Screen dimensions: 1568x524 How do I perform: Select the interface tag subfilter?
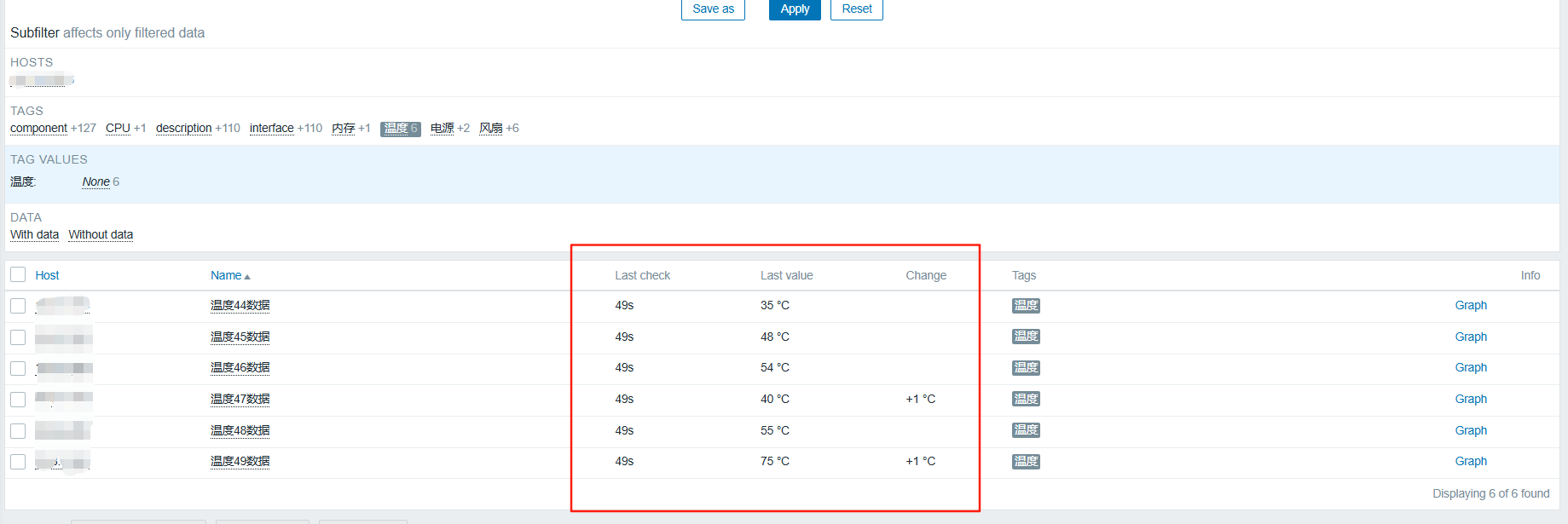pos(271,129)
